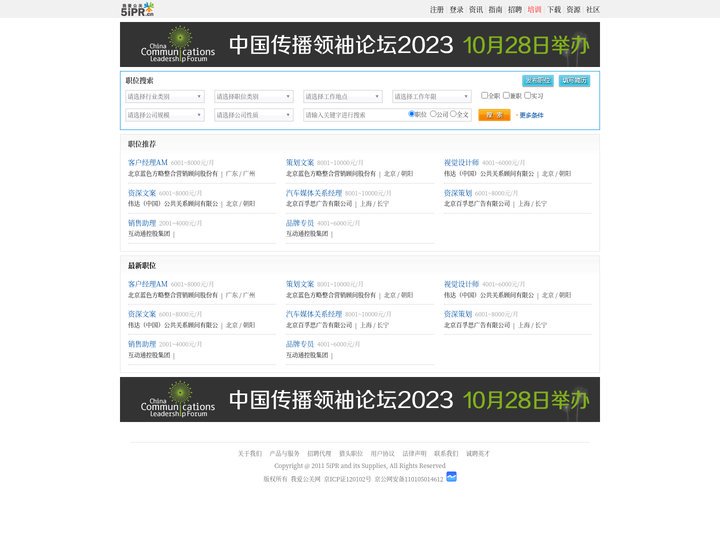Open 客户经理AM under 最新职位
This screenshot has height=540, width=720.
[148, 284]
